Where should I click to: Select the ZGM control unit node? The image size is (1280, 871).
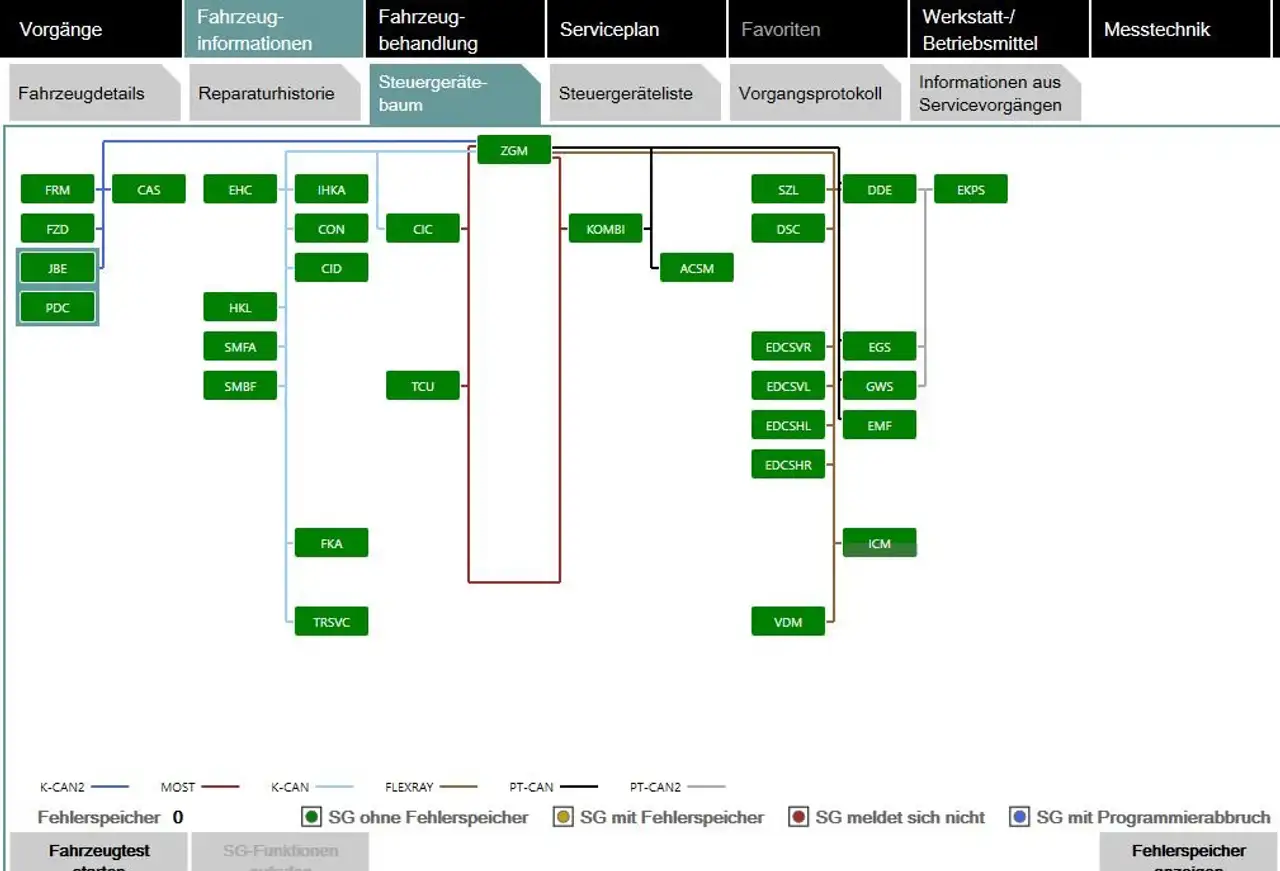514,150
